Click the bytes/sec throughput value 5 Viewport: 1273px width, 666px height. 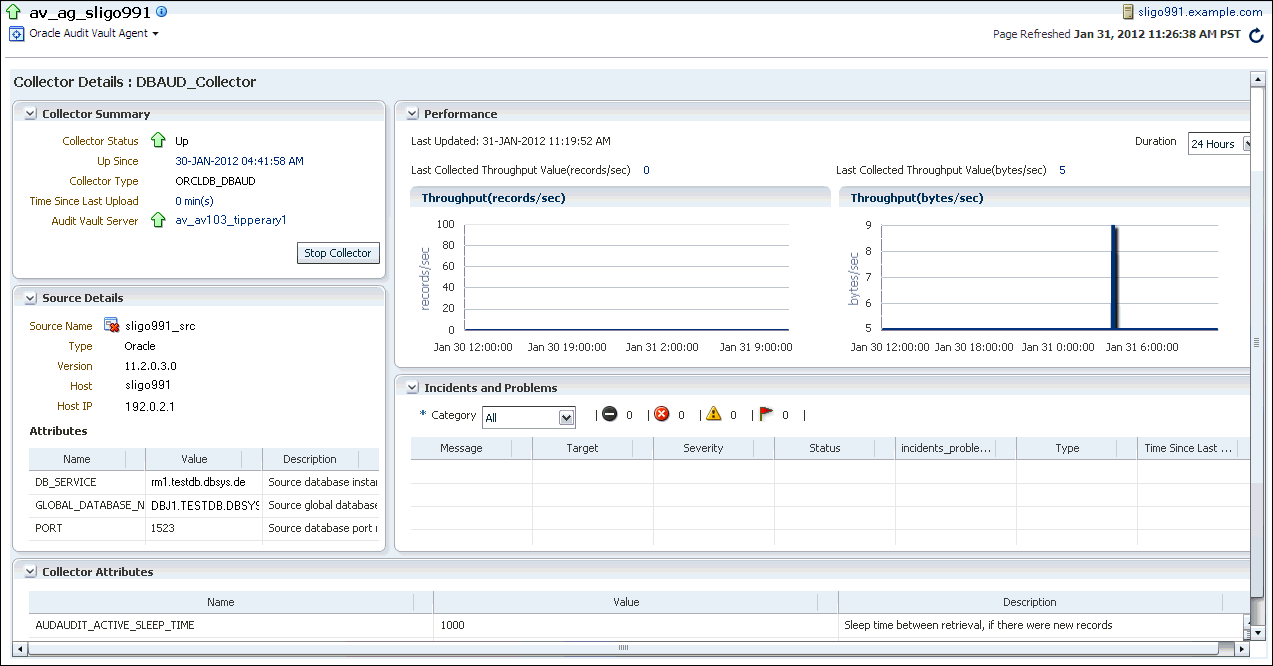1062,170
